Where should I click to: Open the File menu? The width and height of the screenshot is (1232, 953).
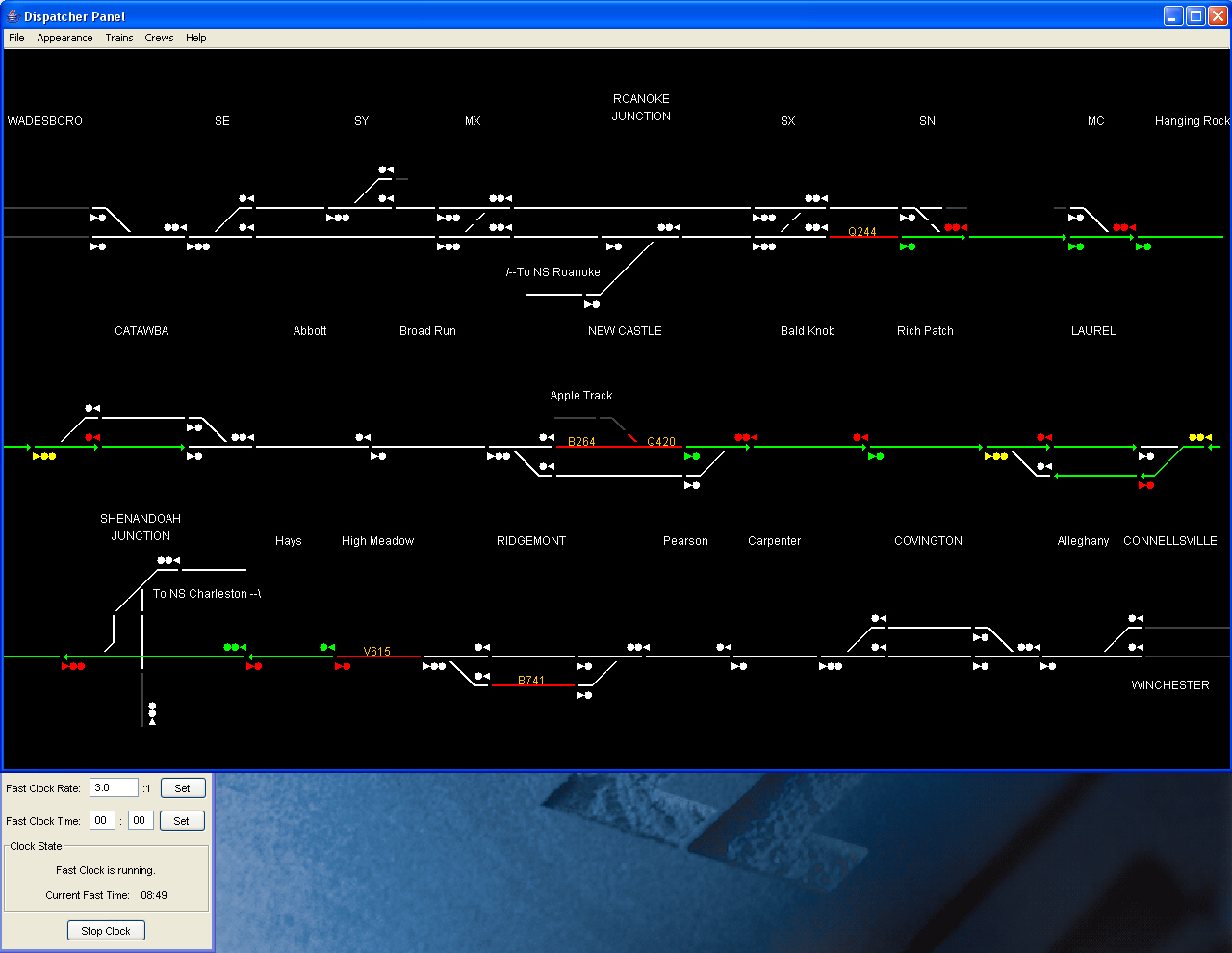coord(16,38)
